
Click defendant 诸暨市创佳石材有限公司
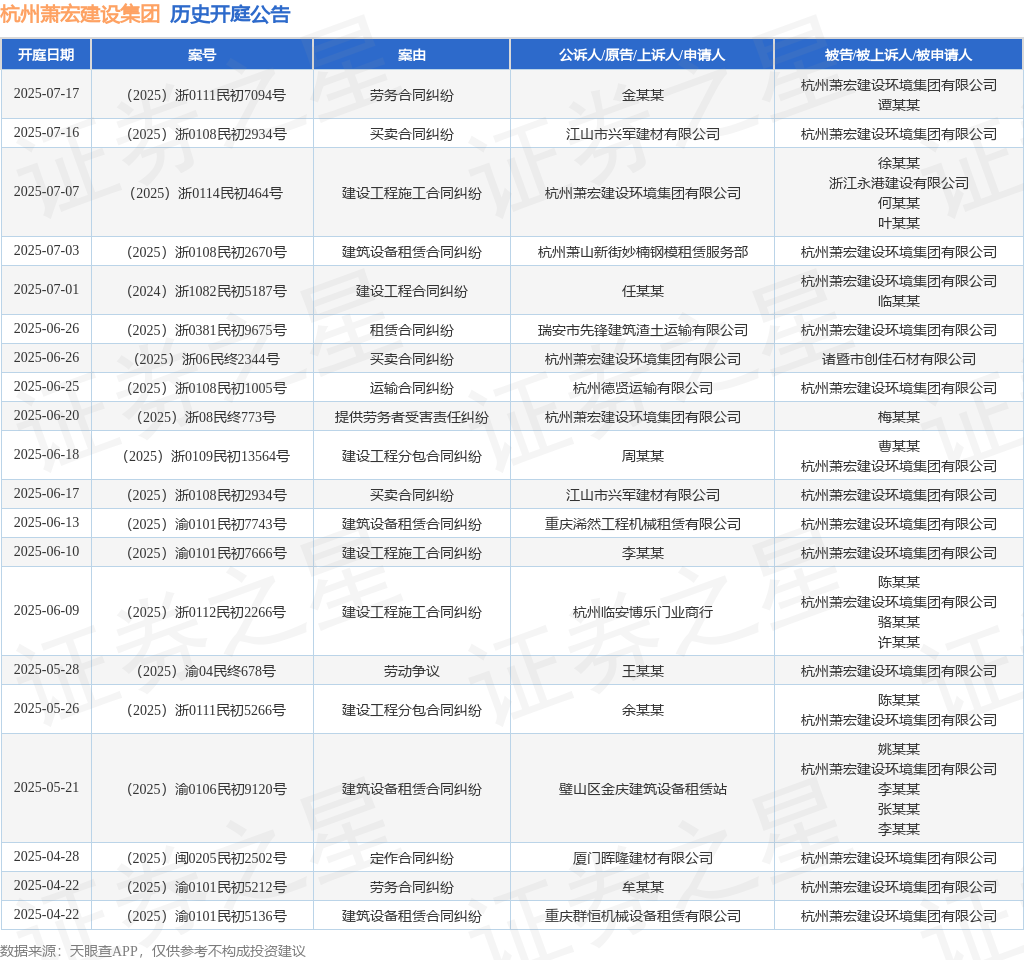tap(899, 359)
